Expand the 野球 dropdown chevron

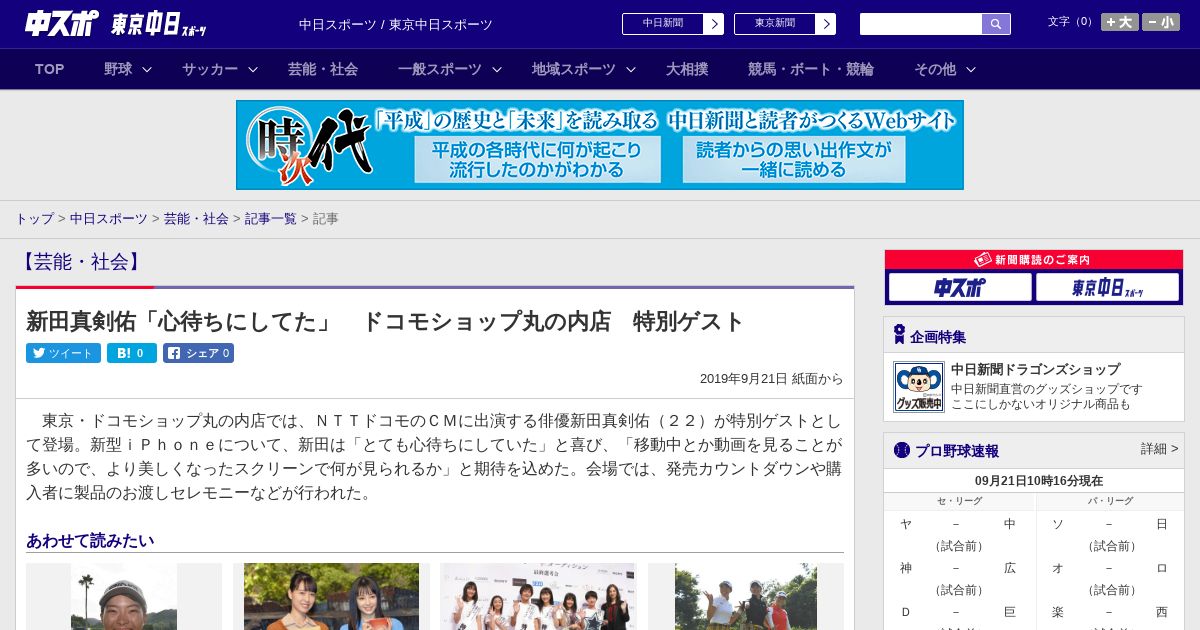[147, 69]
